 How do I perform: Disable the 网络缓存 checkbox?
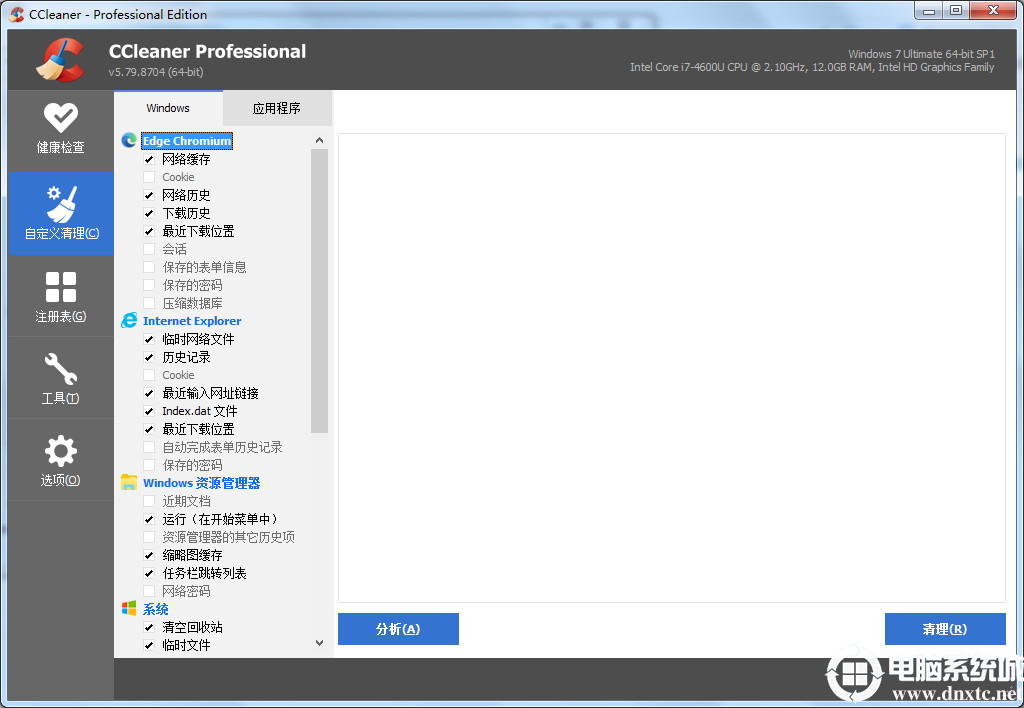tap(151, 158)
